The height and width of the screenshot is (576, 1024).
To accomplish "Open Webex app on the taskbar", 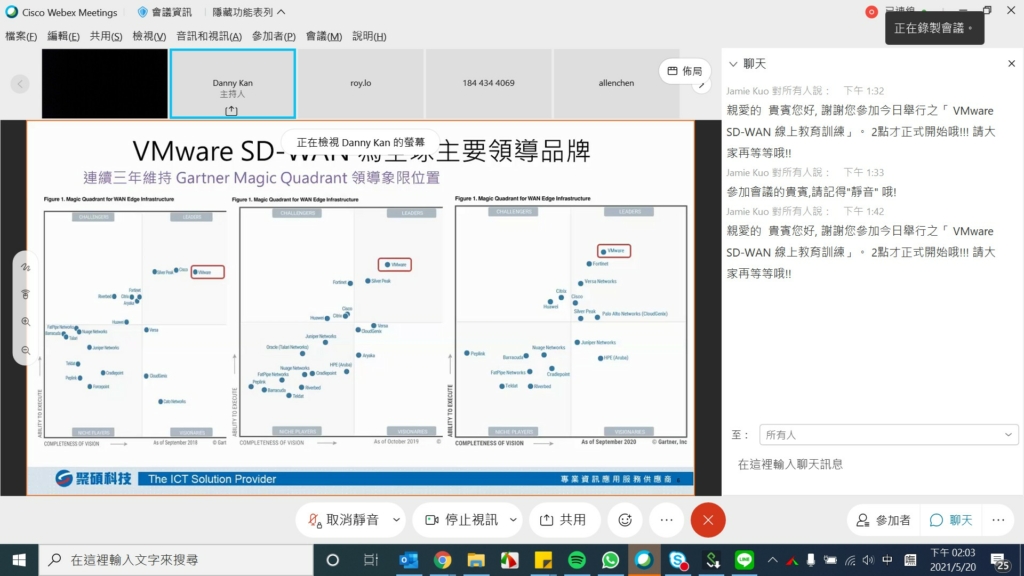I will (644, 560).
